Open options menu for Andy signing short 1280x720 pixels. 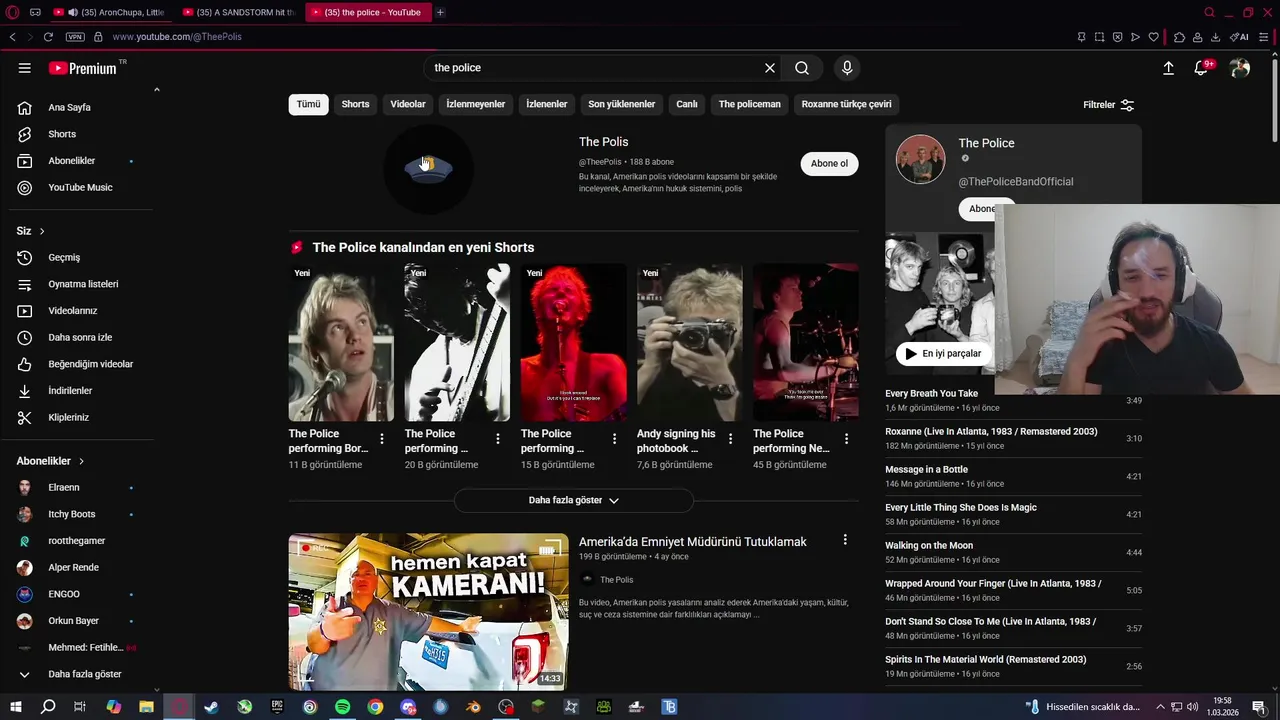(730, 439)
